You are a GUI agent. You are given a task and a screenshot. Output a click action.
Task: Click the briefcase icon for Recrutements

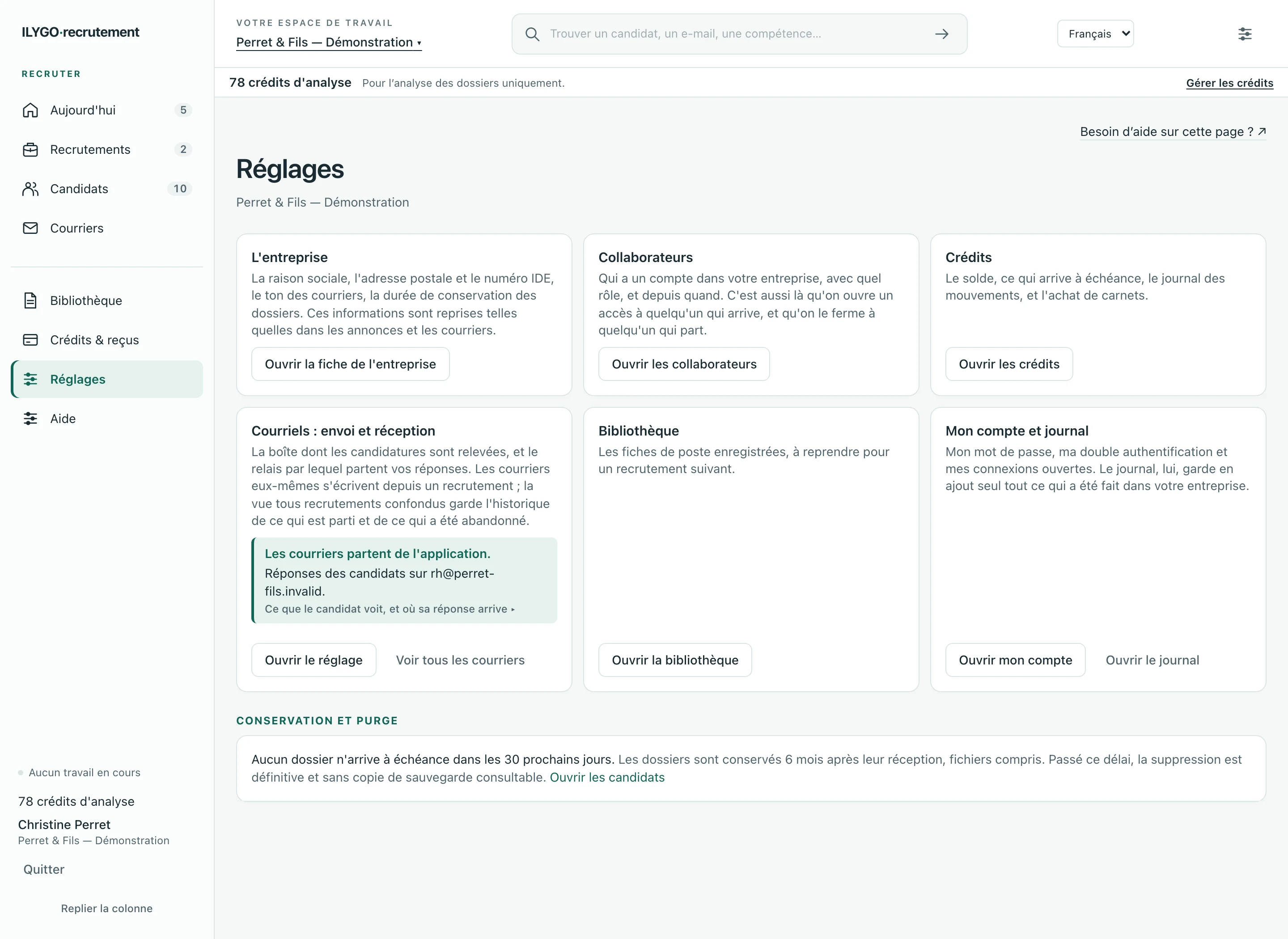(30, 149)
